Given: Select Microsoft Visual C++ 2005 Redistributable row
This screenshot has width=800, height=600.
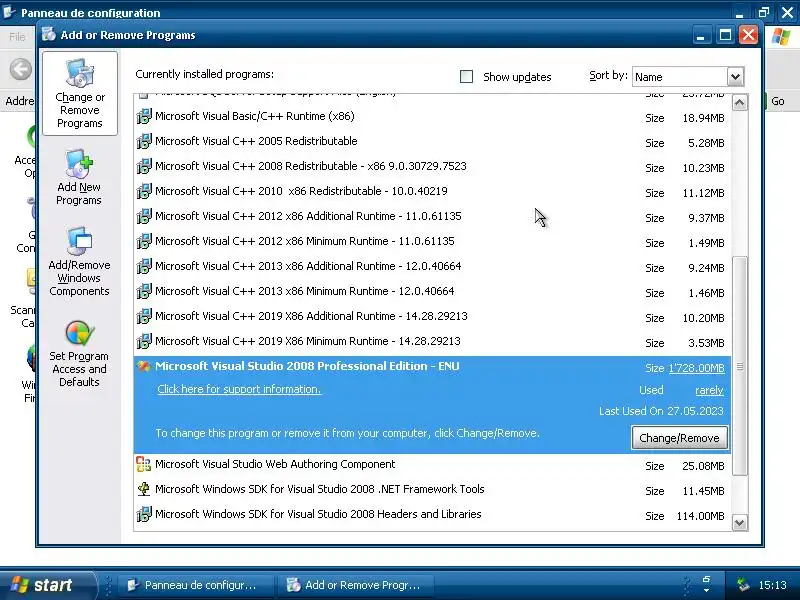Looking at the screenshot, I should click(x=432, y=141).
